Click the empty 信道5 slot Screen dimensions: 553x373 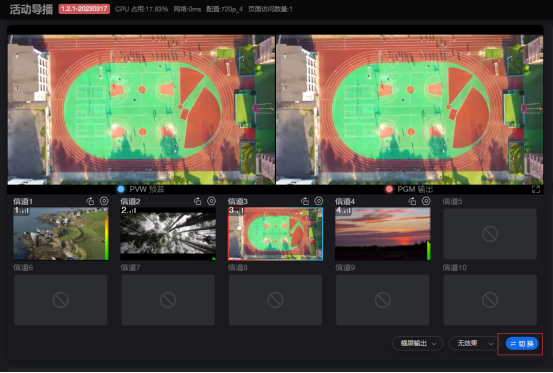point(490,234)
